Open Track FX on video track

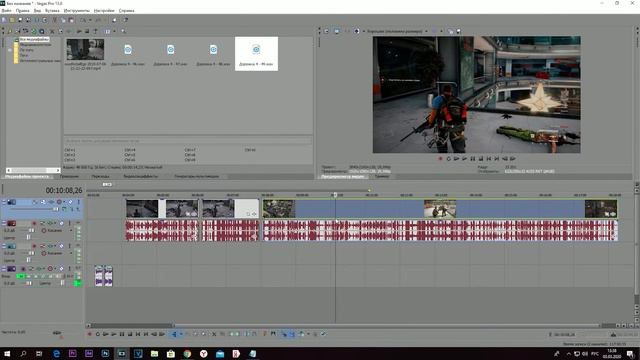tap(51, 202)
